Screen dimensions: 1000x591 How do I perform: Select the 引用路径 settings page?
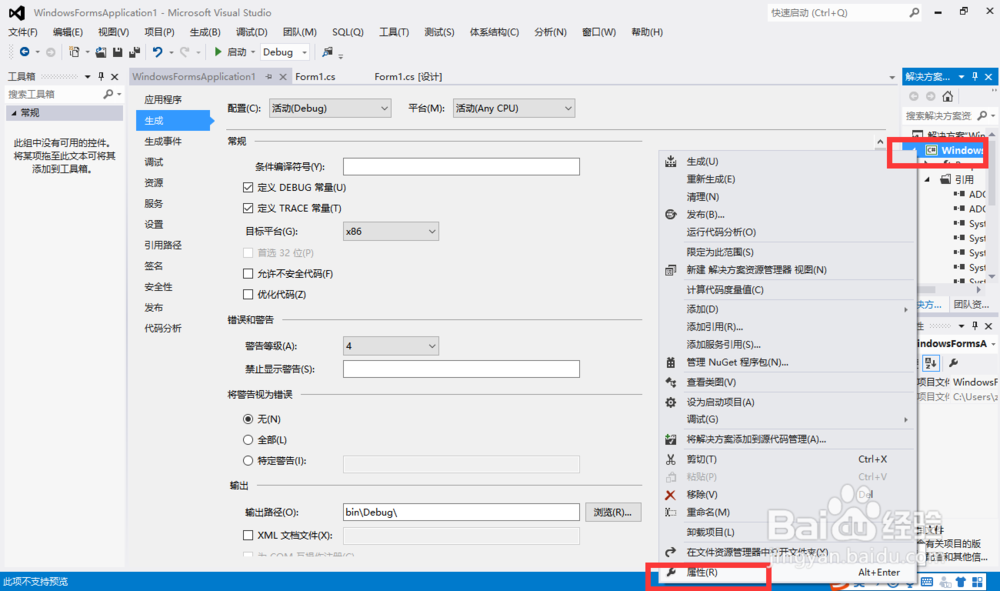pyautogui.click(x=163, y=245)
